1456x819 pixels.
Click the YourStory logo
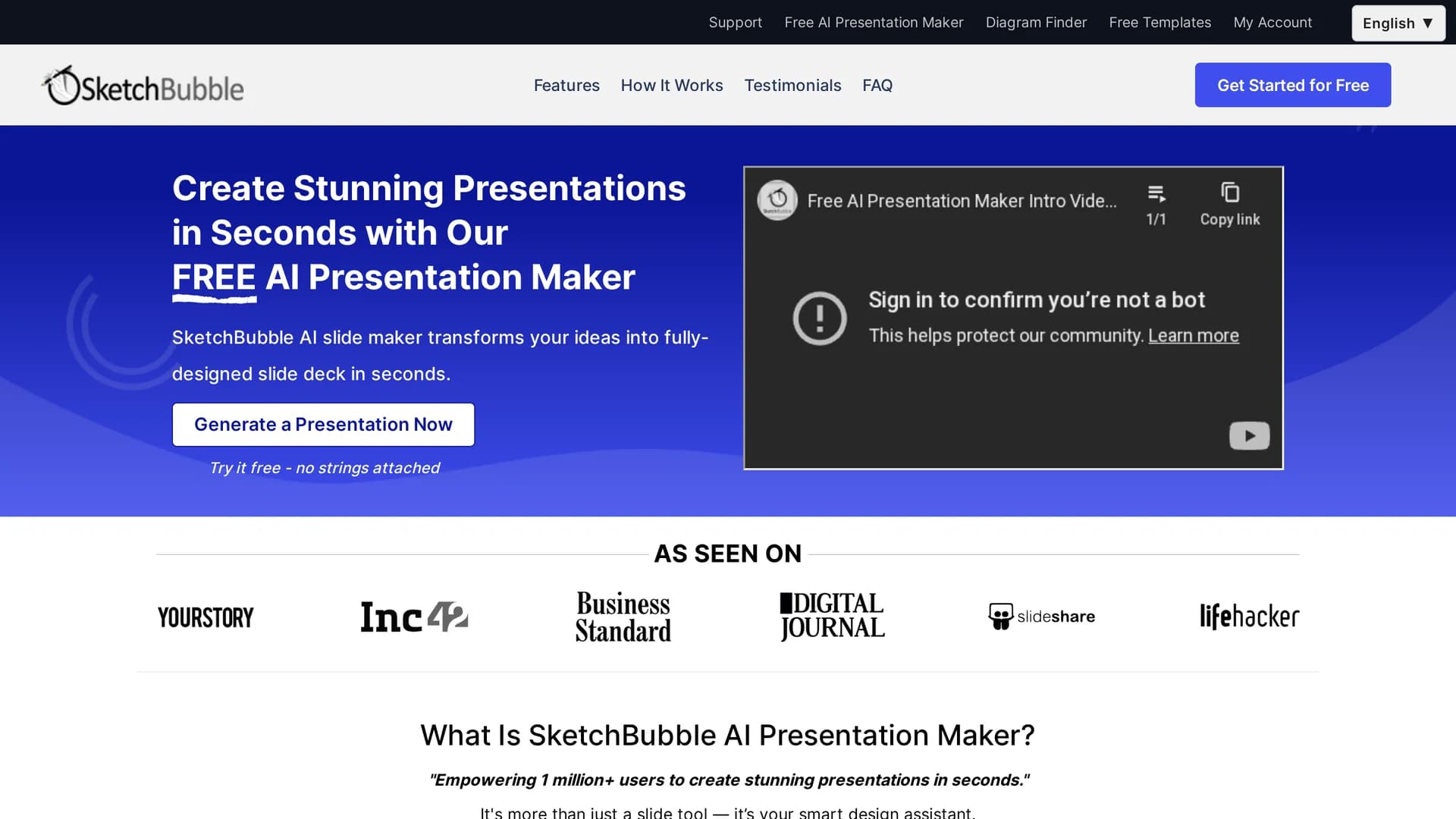click(206, 617)
